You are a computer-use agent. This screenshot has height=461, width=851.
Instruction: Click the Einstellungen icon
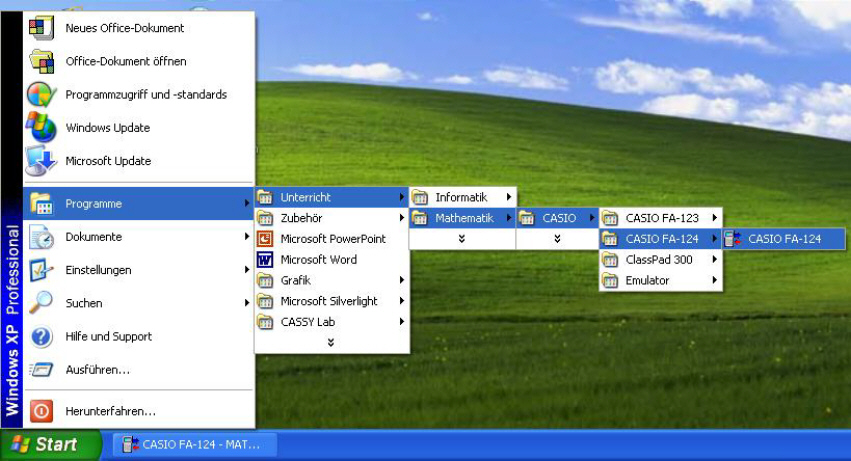point(41,270)
